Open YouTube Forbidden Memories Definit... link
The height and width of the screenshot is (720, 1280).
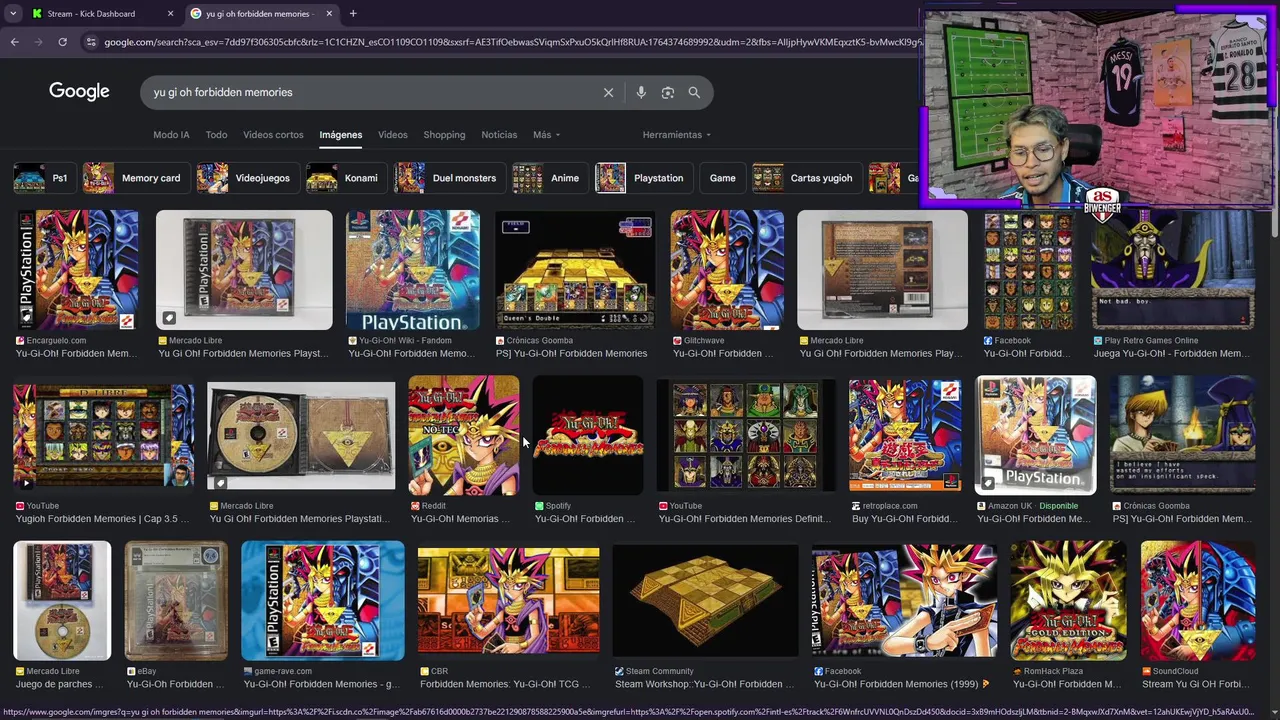coord(744,519)
